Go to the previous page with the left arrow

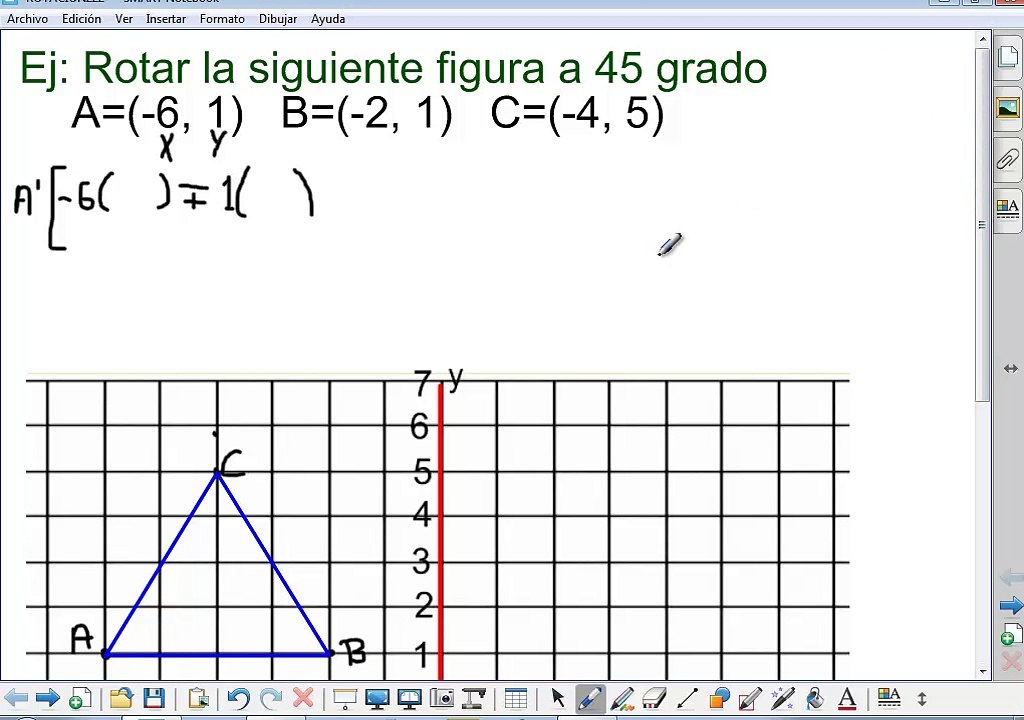(x=16, y=698)
